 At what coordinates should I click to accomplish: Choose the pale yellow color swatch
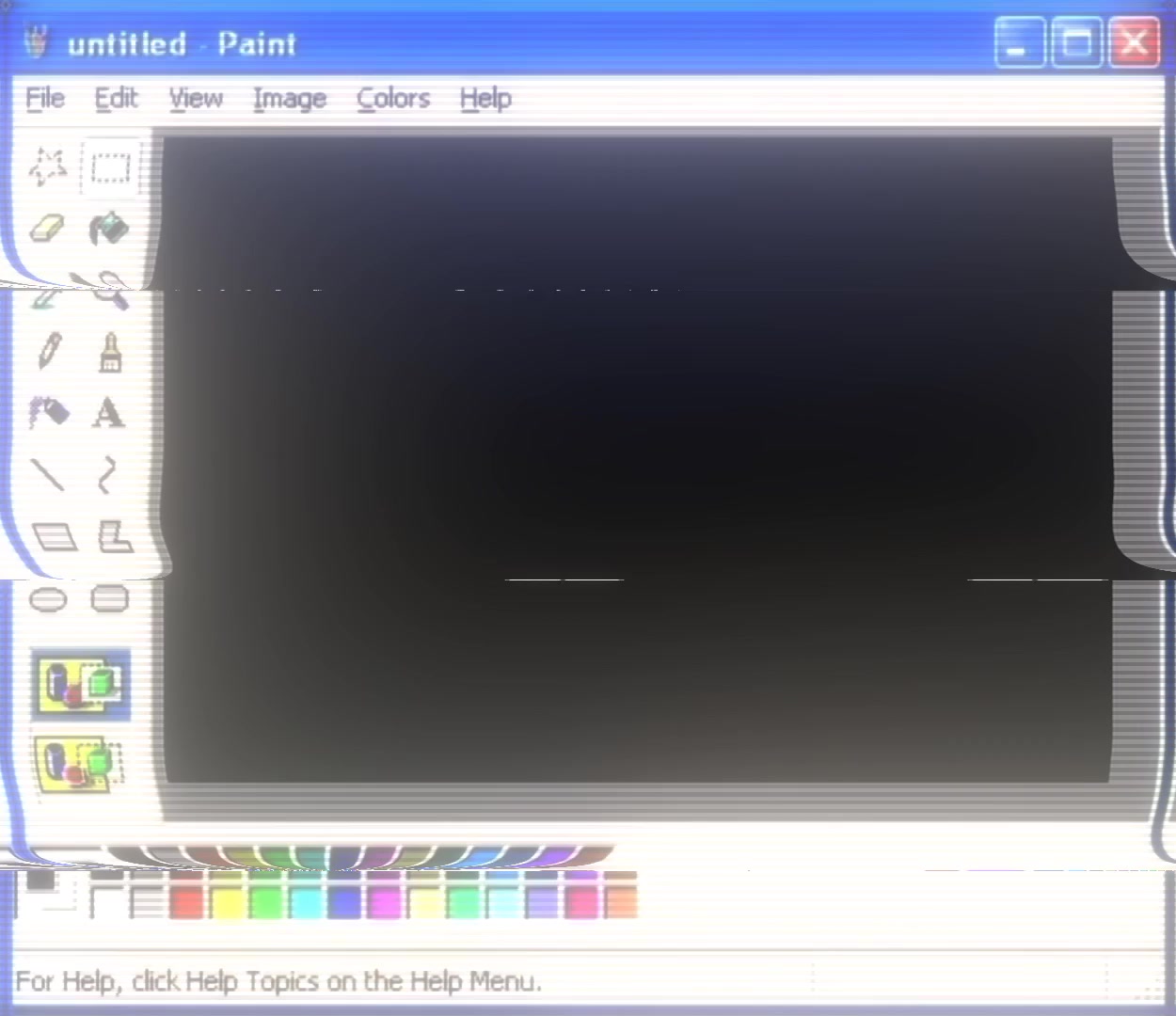(423, 902)
